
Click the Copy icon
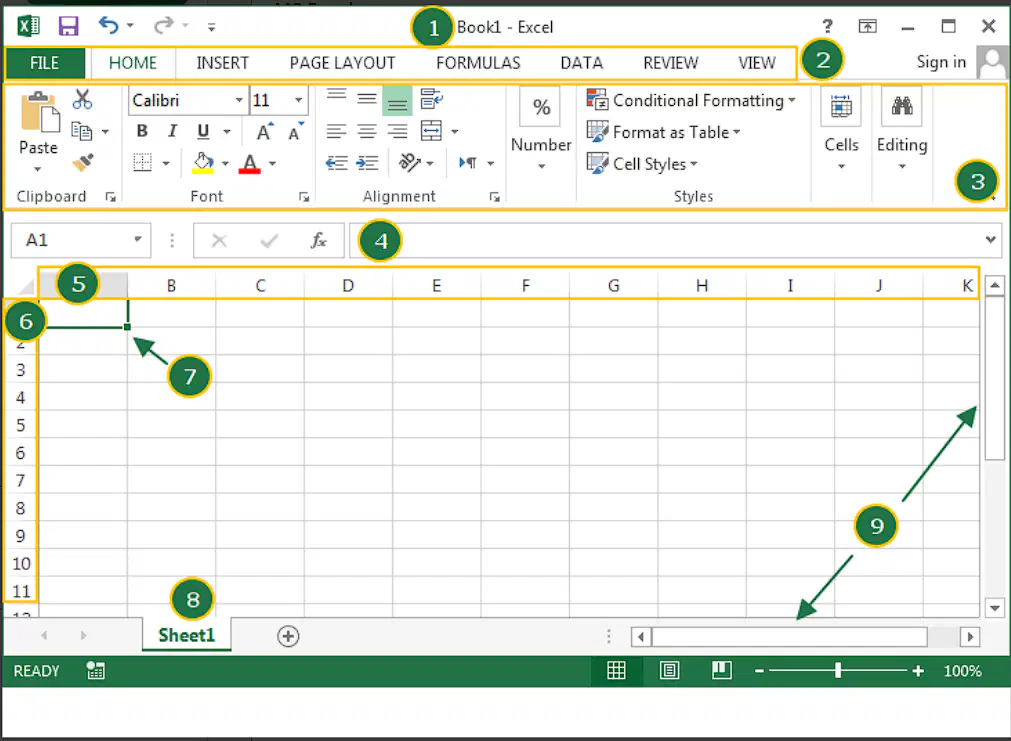click(x=82, y=131)
